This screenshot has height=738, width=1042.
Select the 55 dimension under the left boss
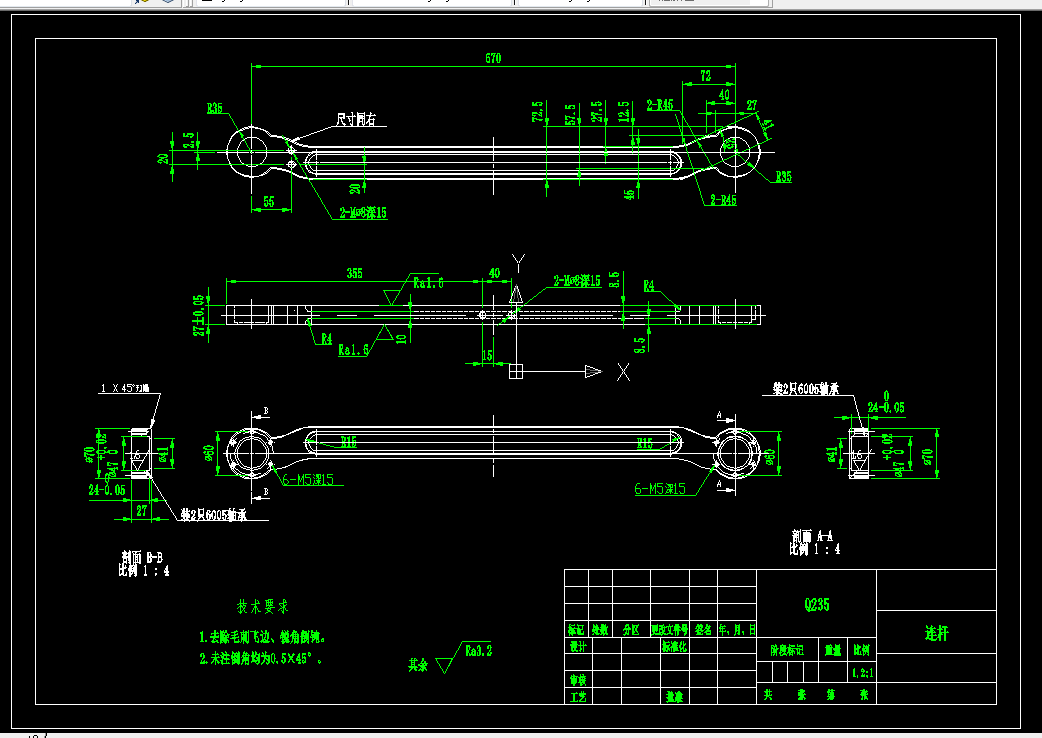click(x=268, y=201)
